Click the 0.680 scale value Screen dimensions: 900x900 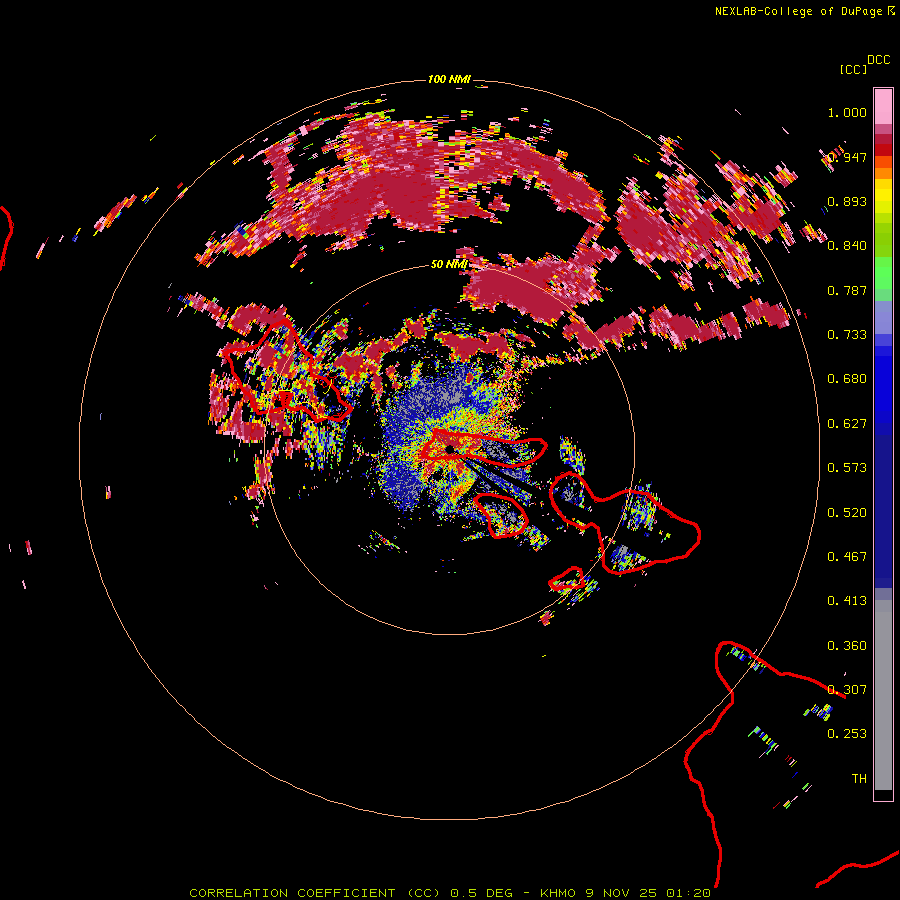[847, 379]
